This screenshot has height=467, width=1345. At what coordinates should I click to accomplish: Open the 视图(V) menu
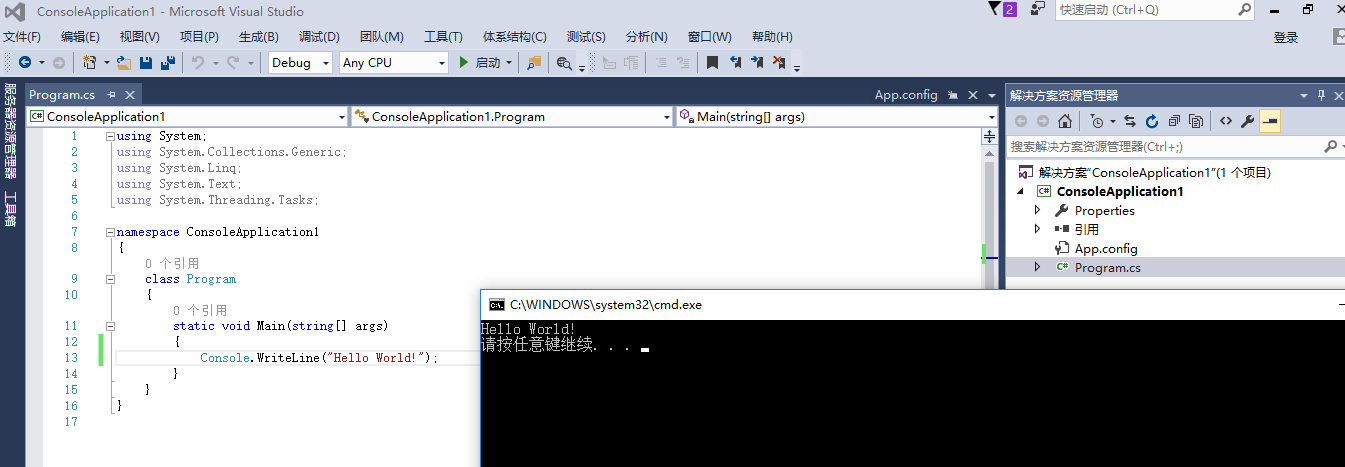[x=139, y=37]
